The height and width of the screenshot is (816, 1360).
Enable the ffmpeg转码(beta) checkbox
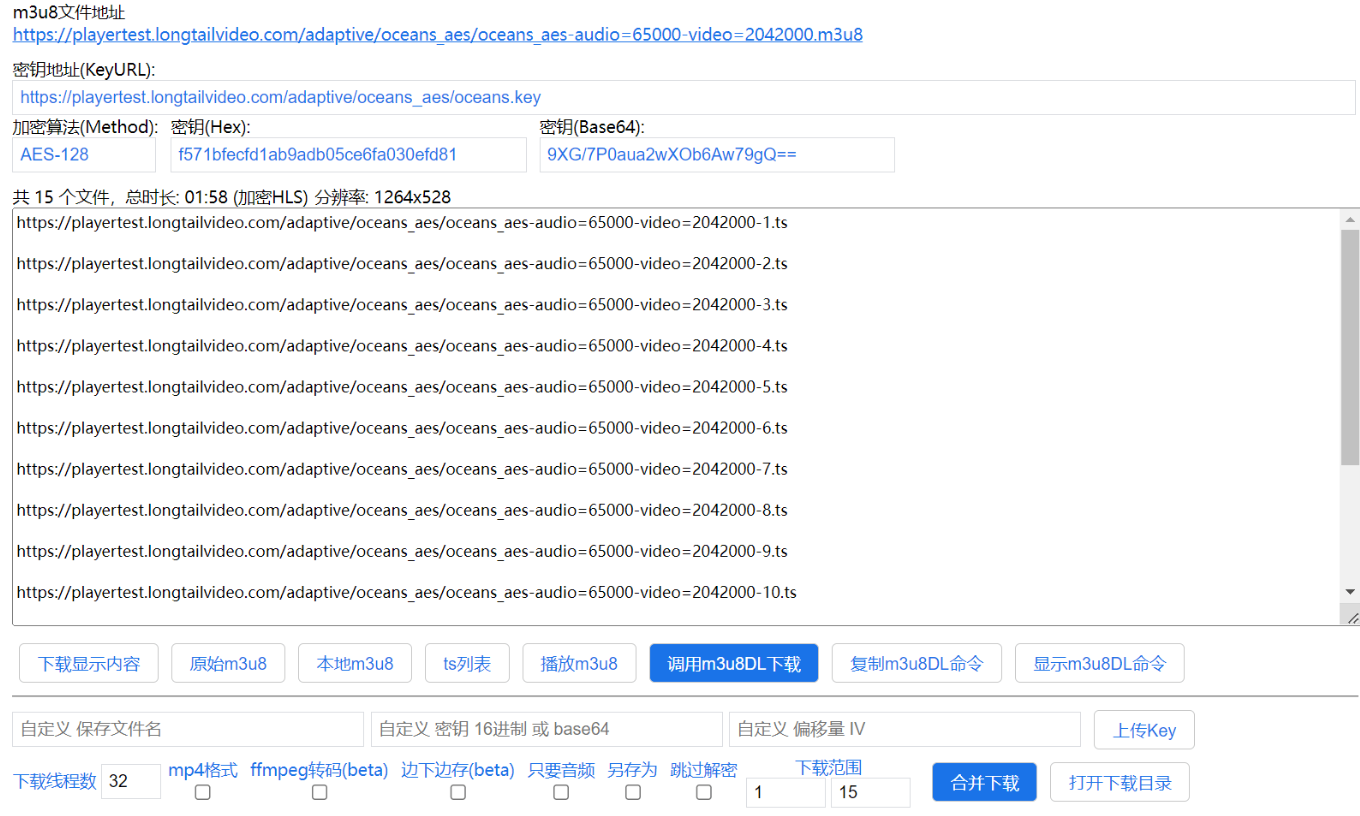tap(319, 792)
